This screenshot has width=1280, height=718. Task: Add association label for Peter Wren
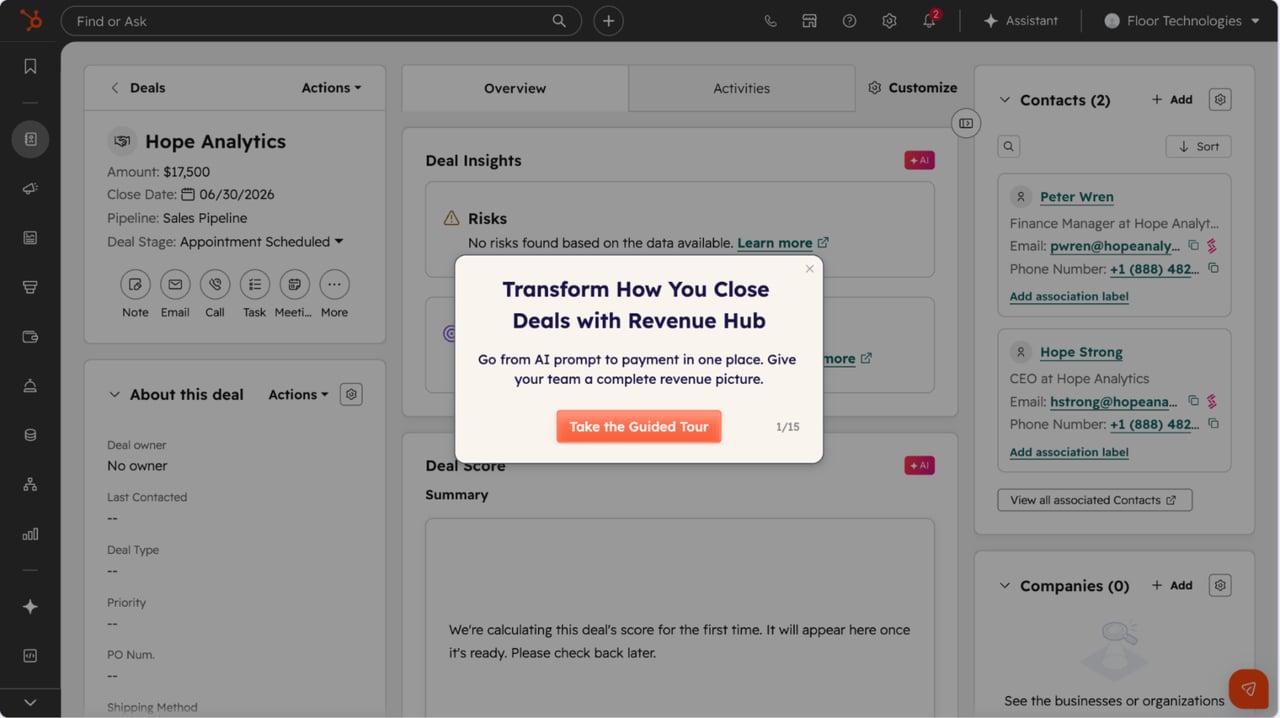[x=1069, y=297]
